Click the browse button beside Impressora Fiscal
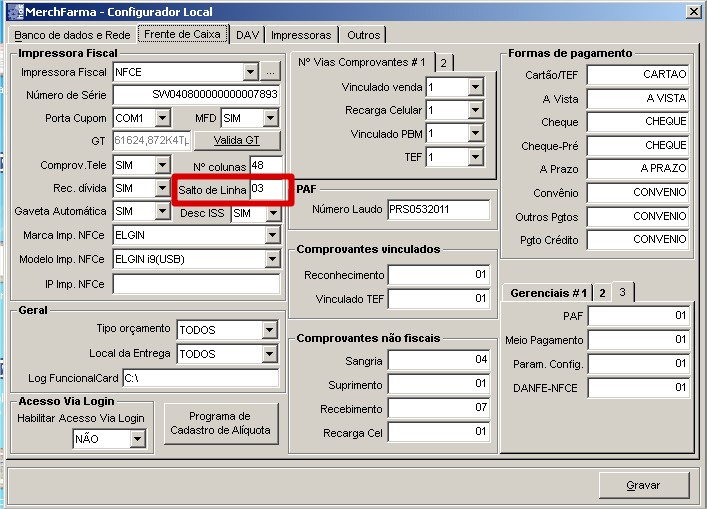707x509 pixels. tap(270, 72)
